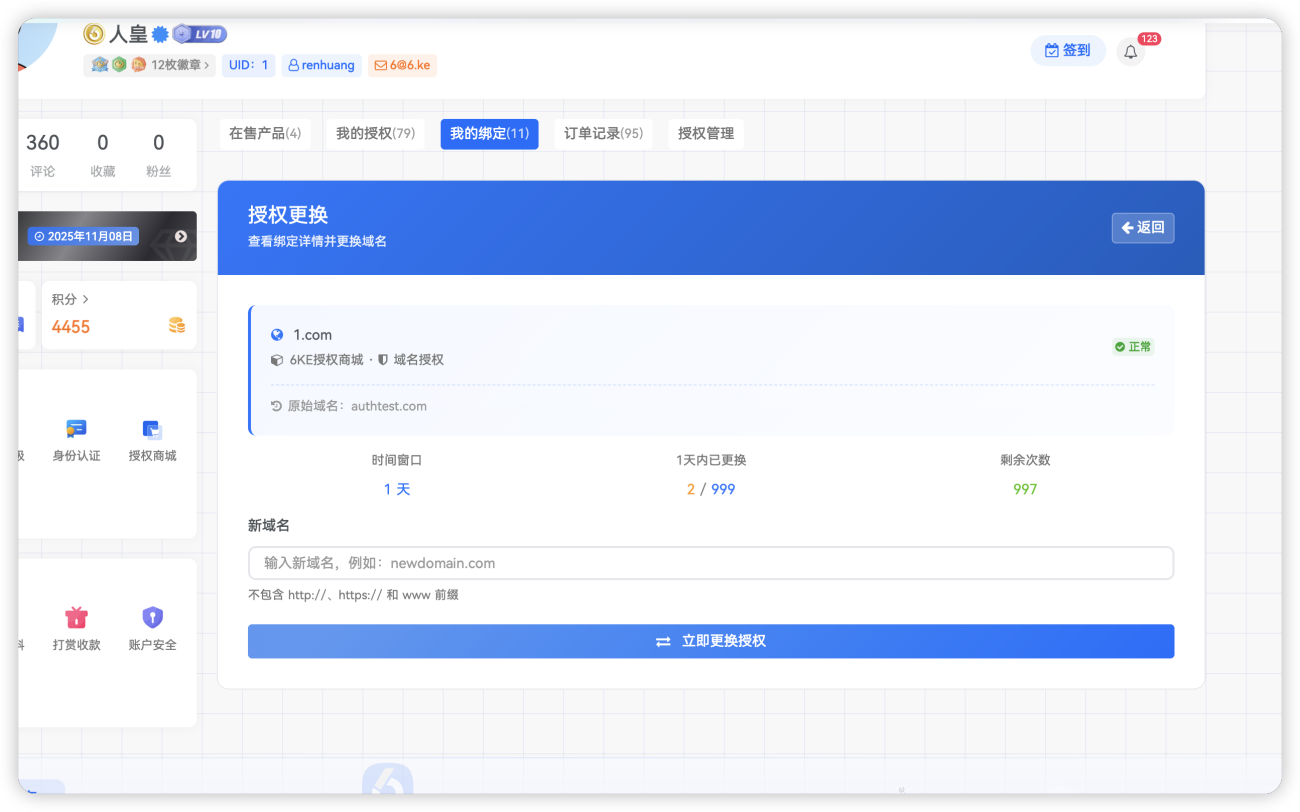Click the gold coins icon in 积分 card
This screenshot has width=1300, height=812.
pos(177,326)
